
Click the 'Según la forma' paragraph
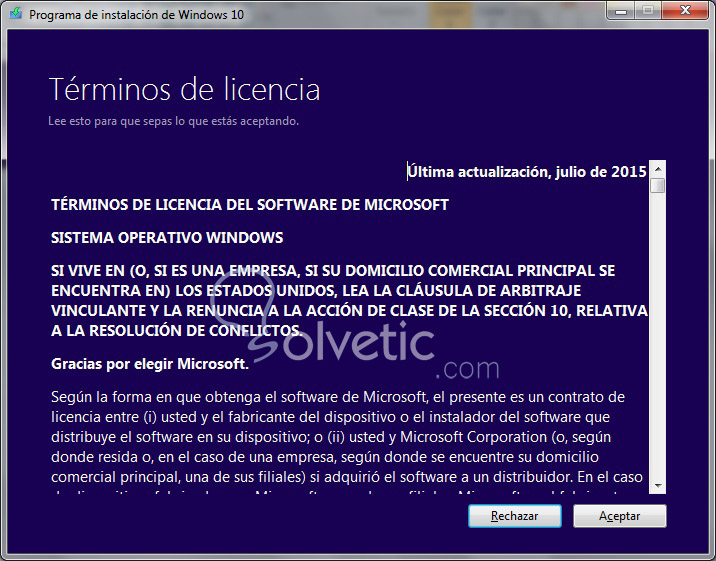pyautogui.click(x=347, y=443)
